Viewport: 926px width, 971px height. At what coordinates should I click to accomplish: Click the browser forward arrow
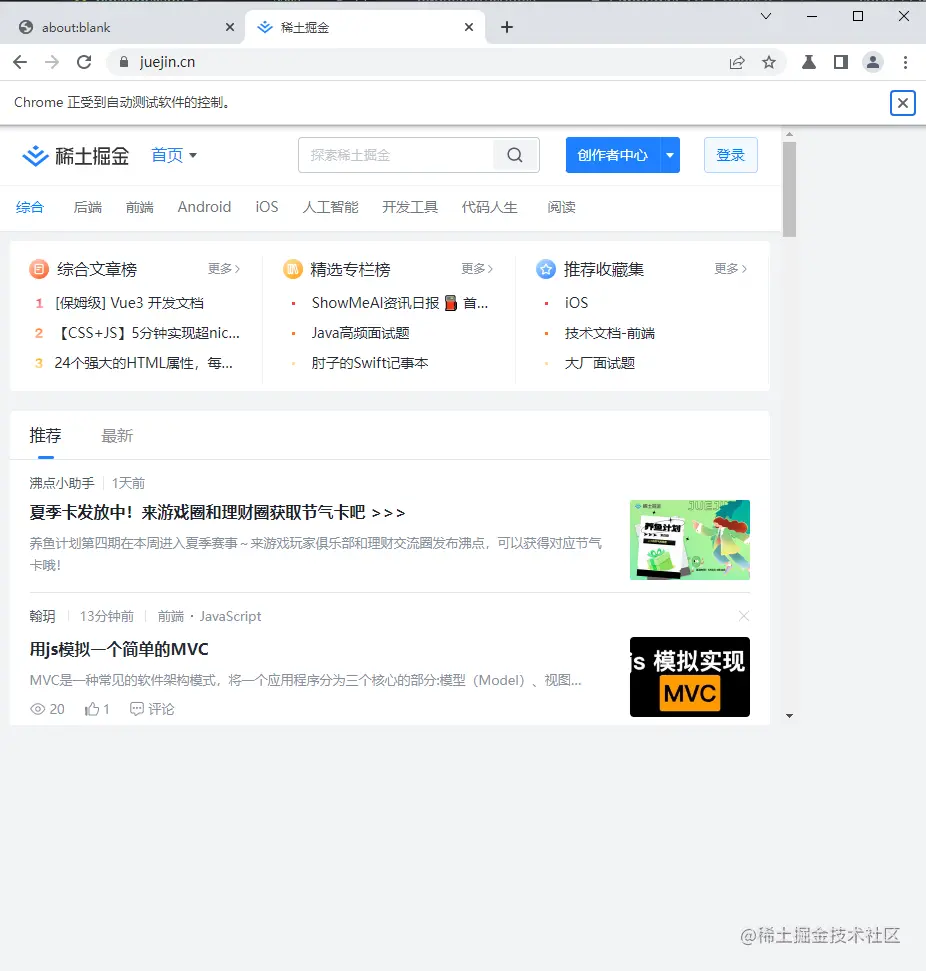tap(52, 62)
